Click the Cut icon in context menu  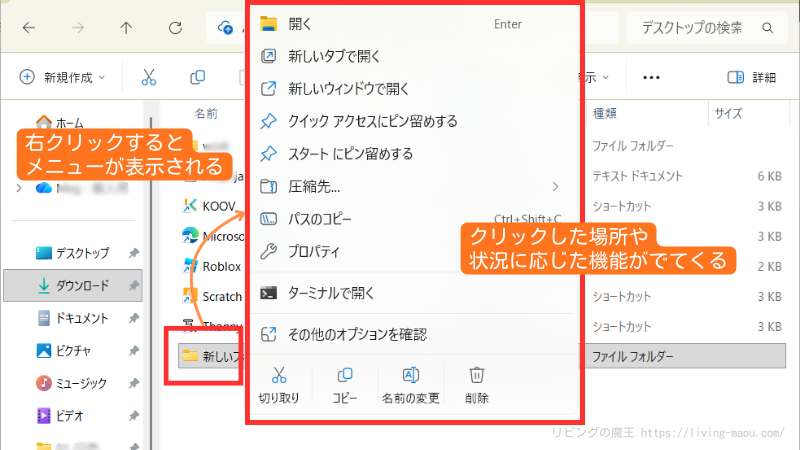click(x=279, y=377)
